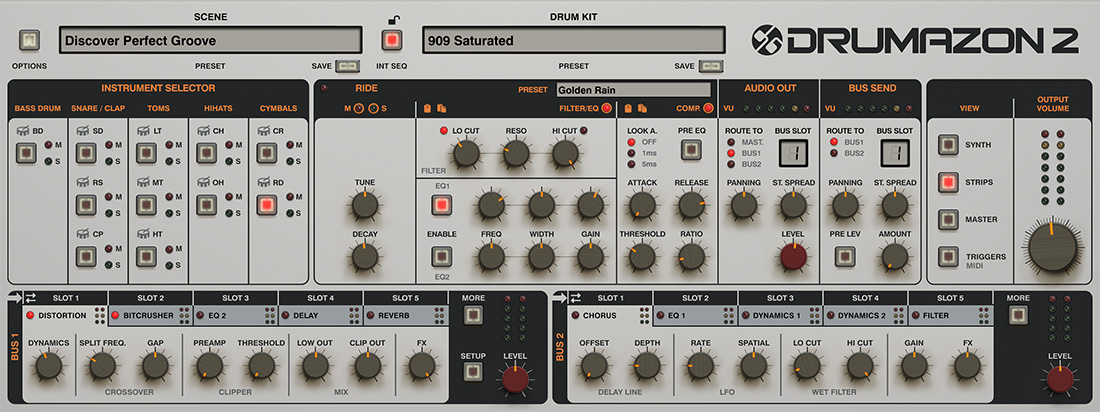This screenshot has height=412, width=1100.
Task: Toggle the COMP. power LED
Action: point(707,108)
